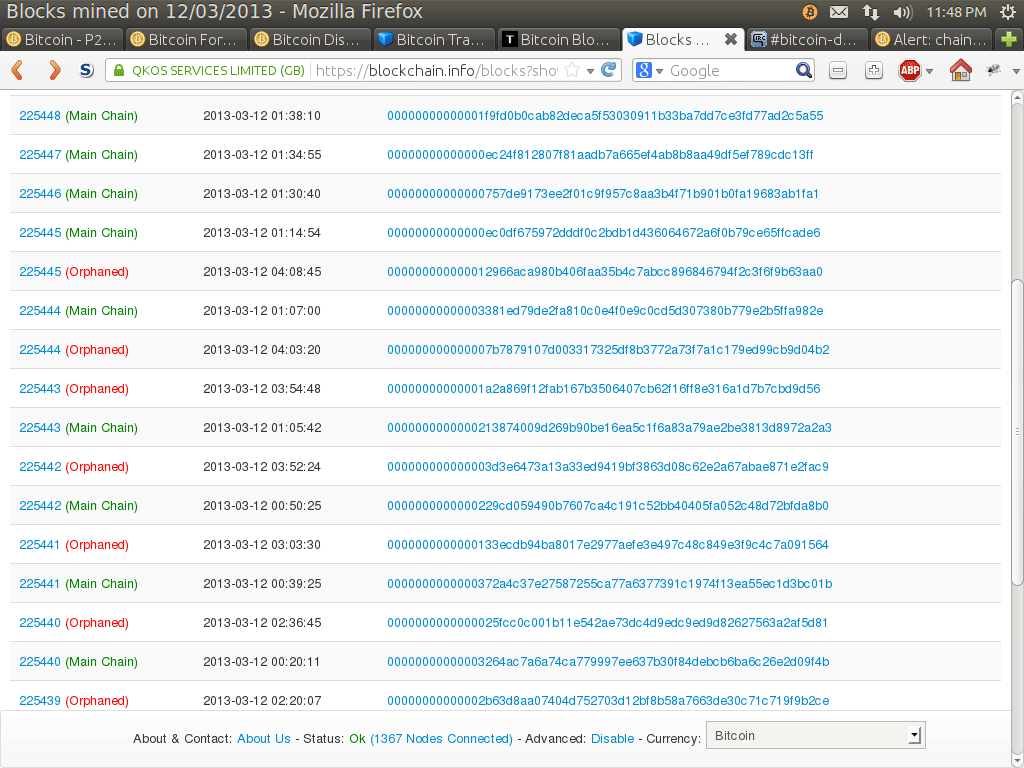Open hash ending in 19683ab1fa1
Screen dimensions: 1024x768
coord(602,194)
